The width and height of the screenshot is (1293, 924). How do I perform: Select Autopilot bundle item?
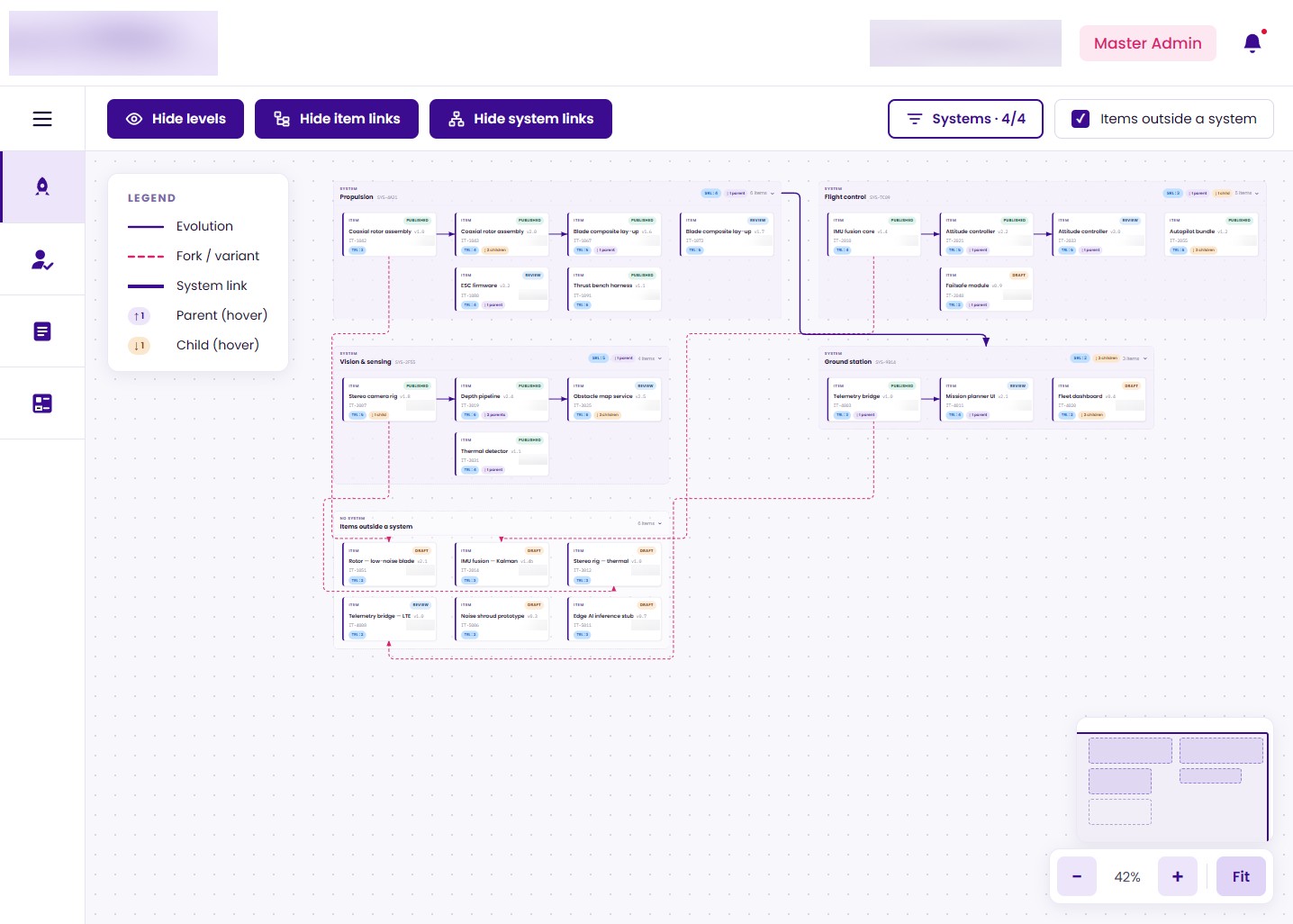coord(1211,234)
